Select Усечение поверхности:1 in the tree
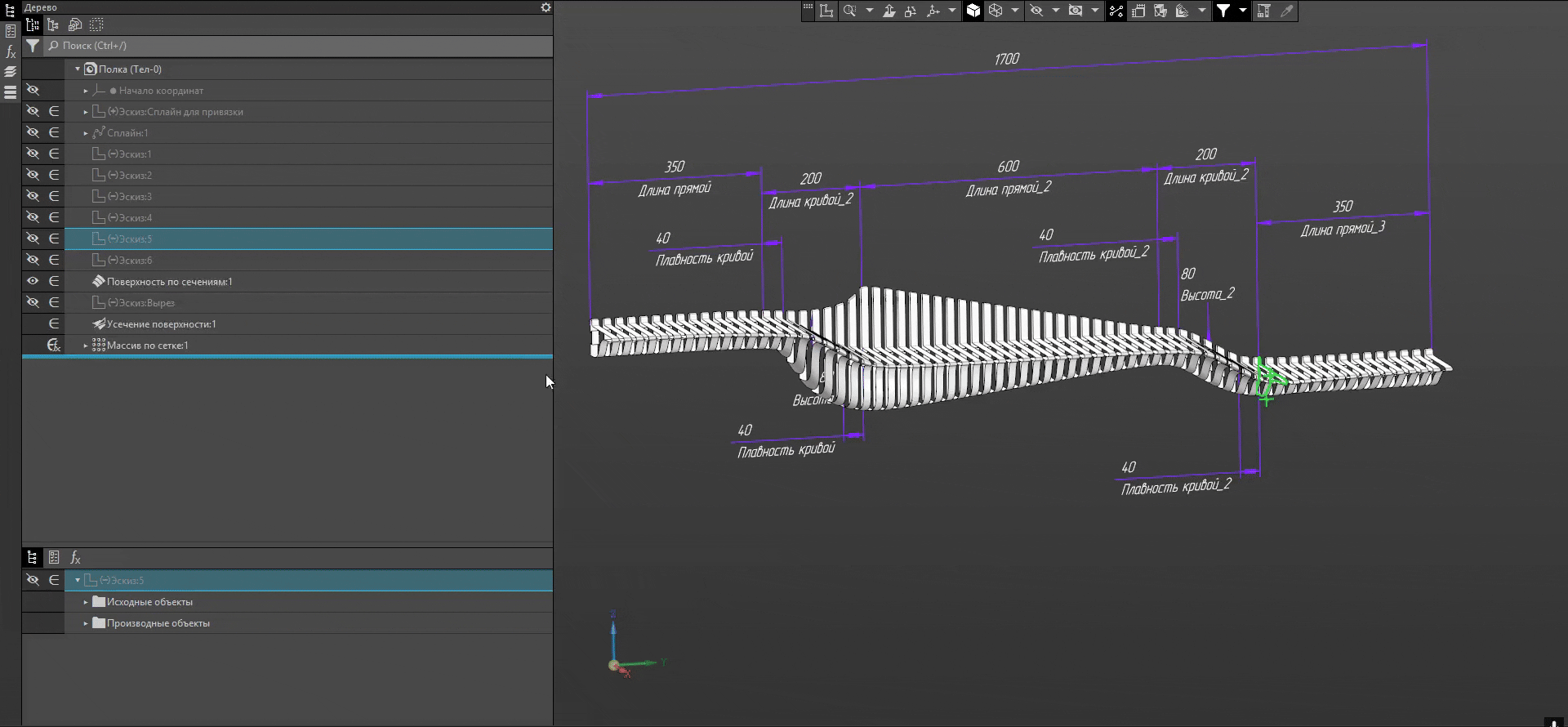1568x727 pixels. tap(161, 324)
